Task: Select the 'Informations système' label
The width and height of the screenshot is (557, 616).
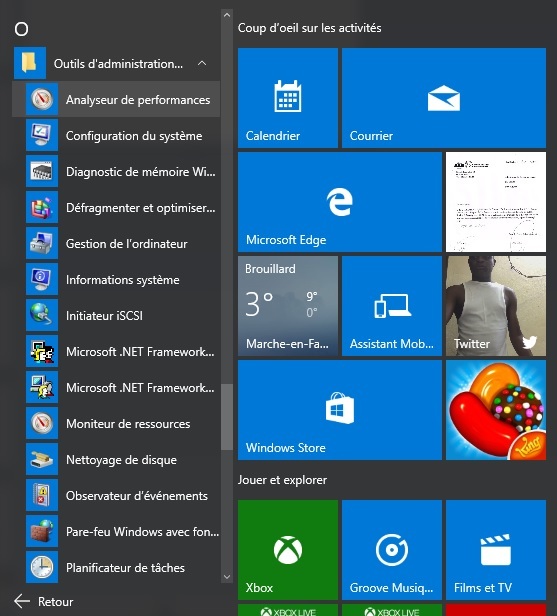Action: [123, 280]
